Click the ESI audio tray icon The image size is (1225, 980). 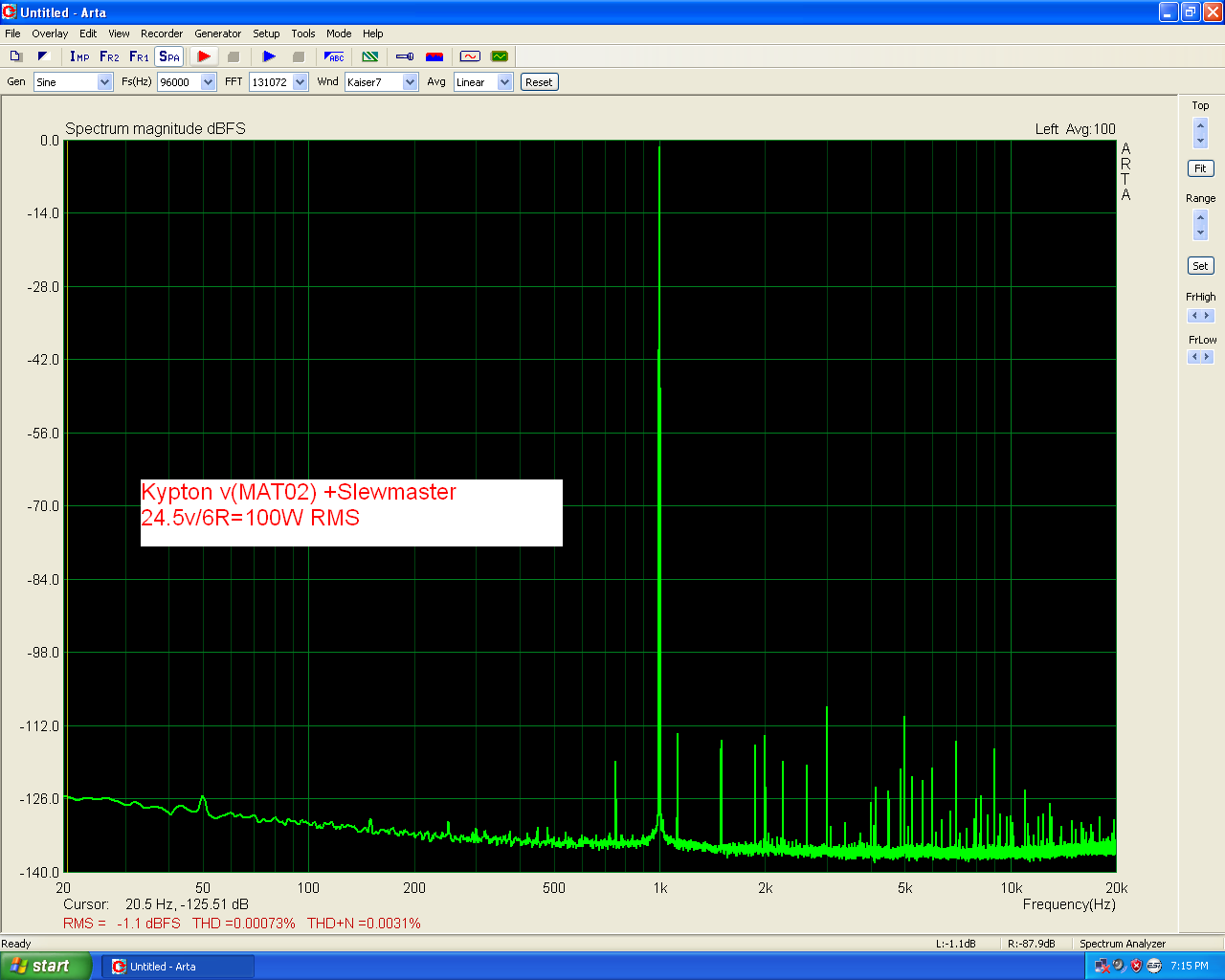(x=1153, y=967)
